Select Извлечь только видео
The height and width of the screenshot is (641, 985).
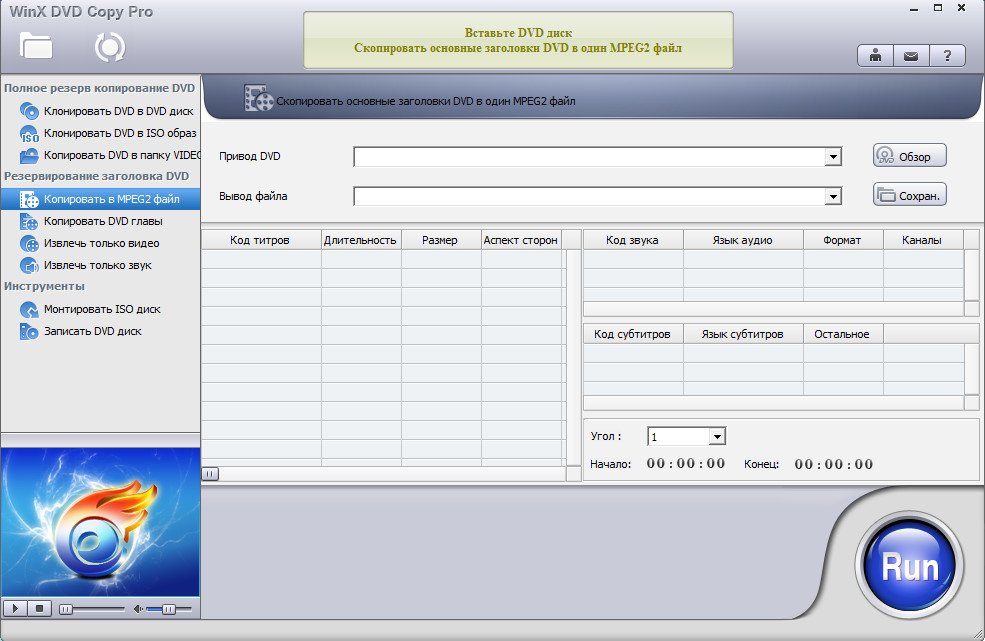click(101, 243)
